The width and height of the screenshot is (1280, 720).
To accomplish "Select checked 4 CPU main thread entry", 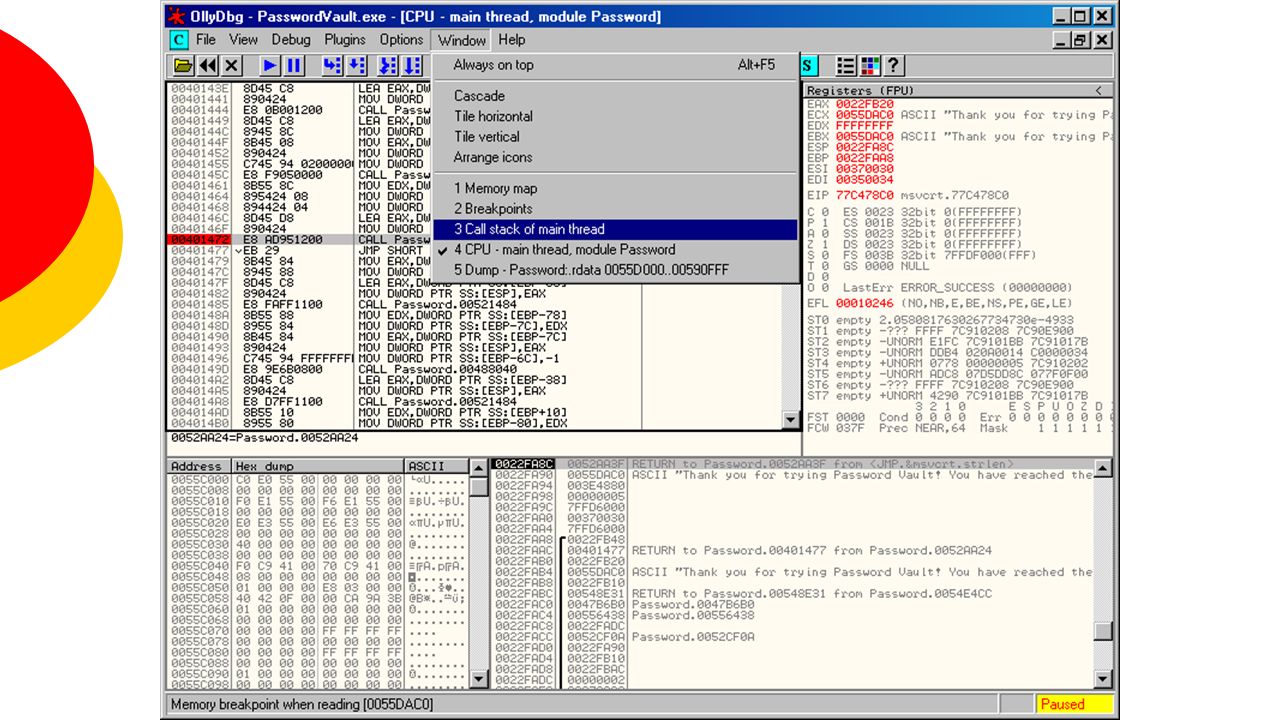I will coord(615,250).
